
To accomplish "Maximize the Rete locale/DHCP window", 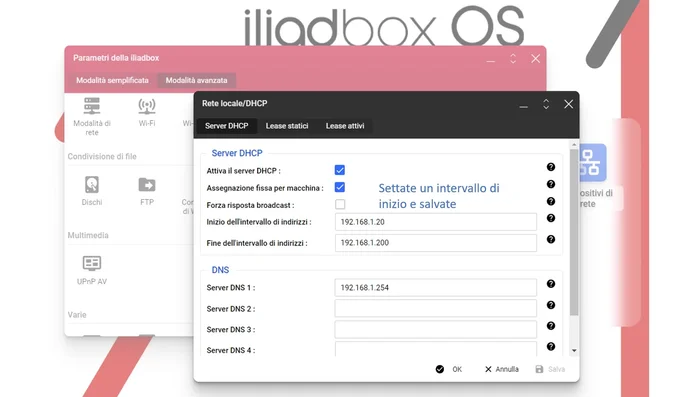I will click(546, 104).
